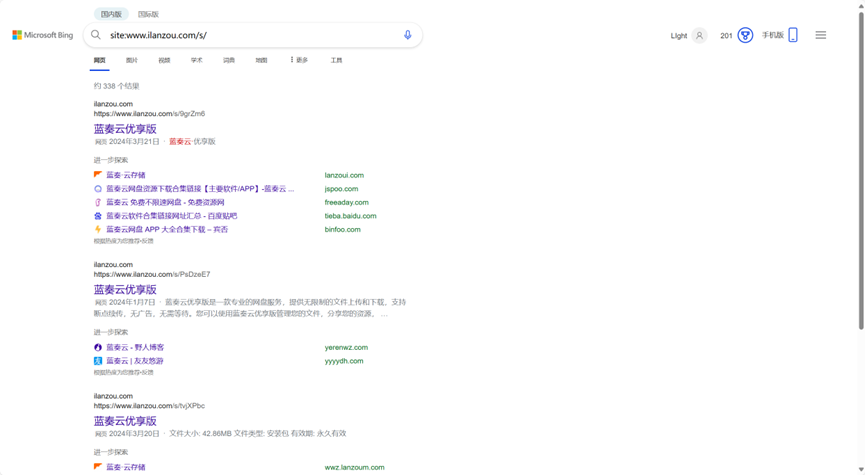The height and width of the screenshot is (475, 865).
Task: Select the 视频 videos tab
Action: [164, 60]
